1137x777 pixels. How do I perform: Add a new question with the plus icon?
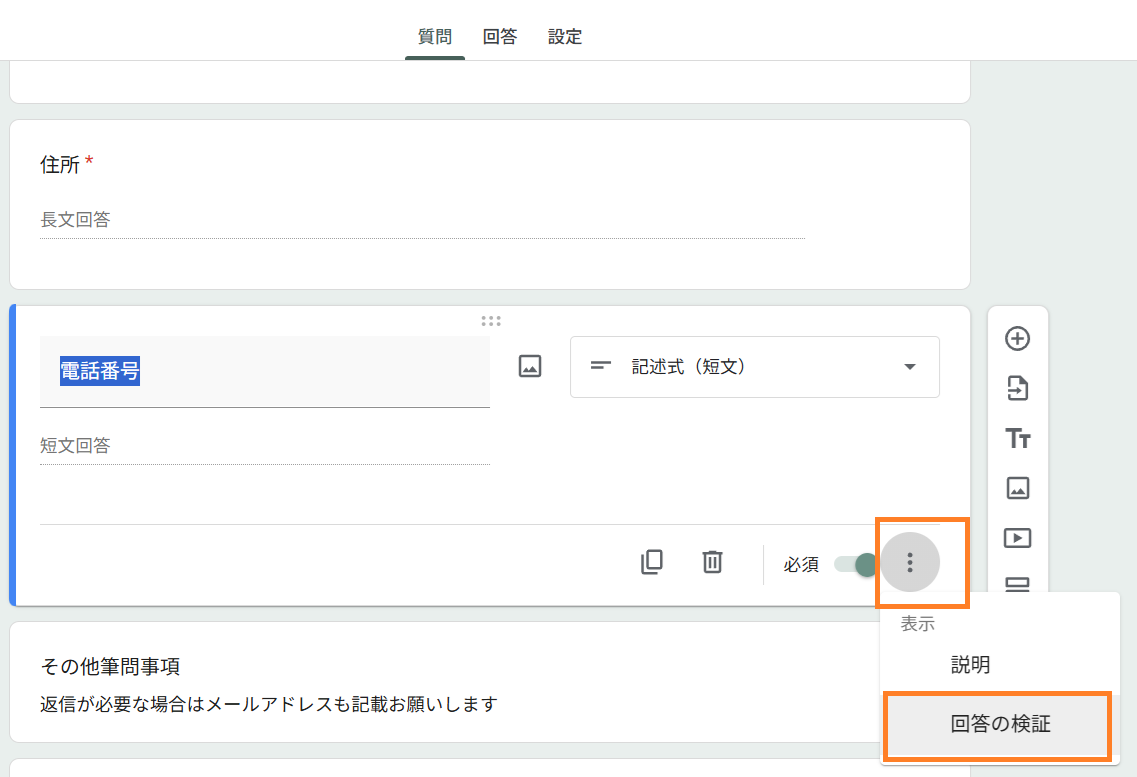(x=1017, y=339)
